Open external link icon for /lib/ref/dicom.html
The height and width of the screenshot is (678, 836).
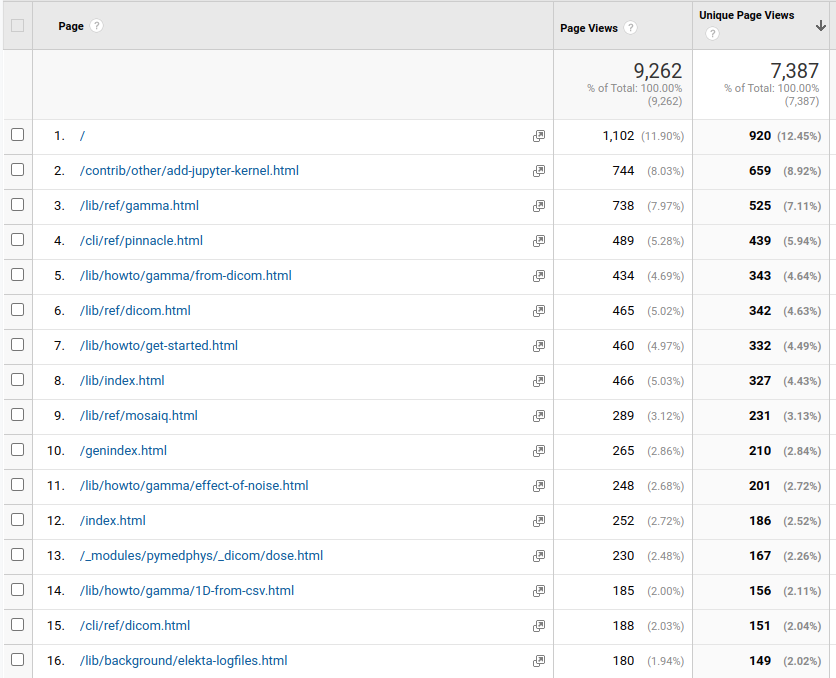539,311
